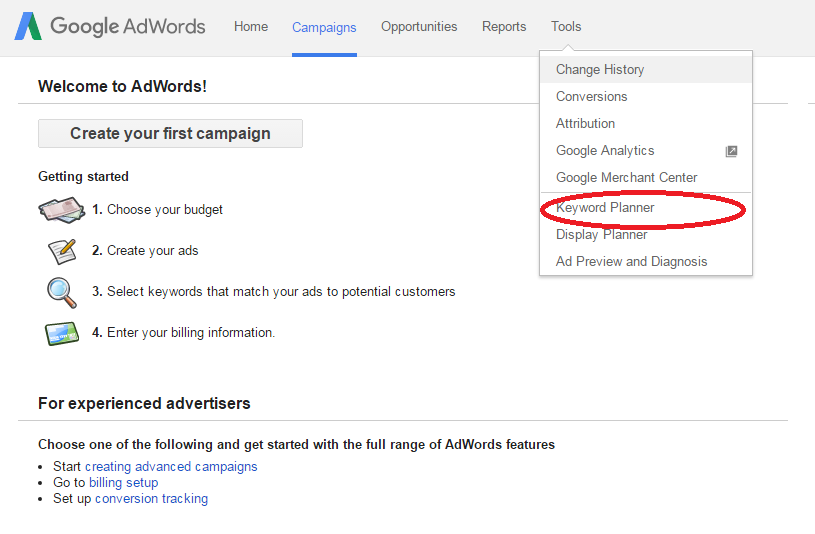
Task: Switch to the Campaigns tab
Action: coord(324,27)
